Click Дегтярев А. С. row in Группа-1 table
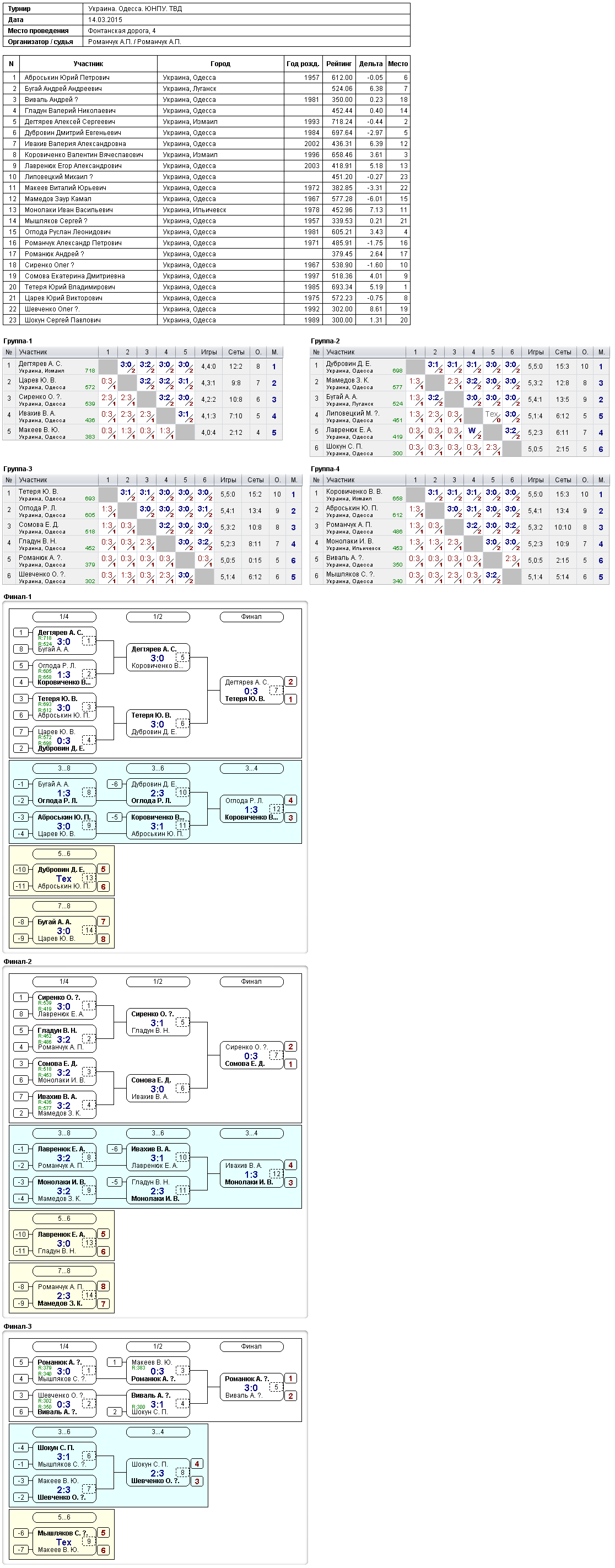The image size is (615, 1568). click(x=143, y=367)
